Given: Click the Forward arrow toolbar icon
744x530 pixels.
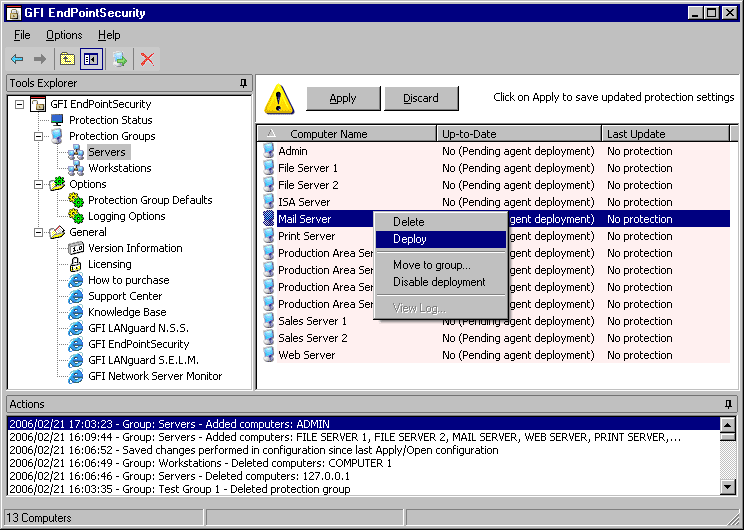Looking at the screenshot, I should pos(40,59).
